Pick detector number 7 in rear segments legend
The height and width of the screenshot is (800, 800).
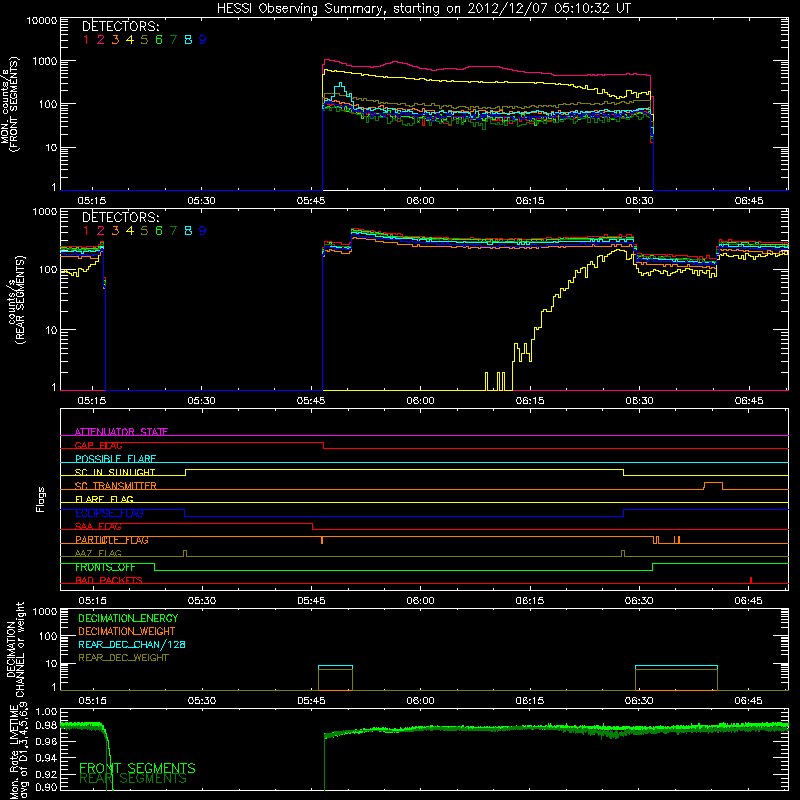(x=173, y=231)
